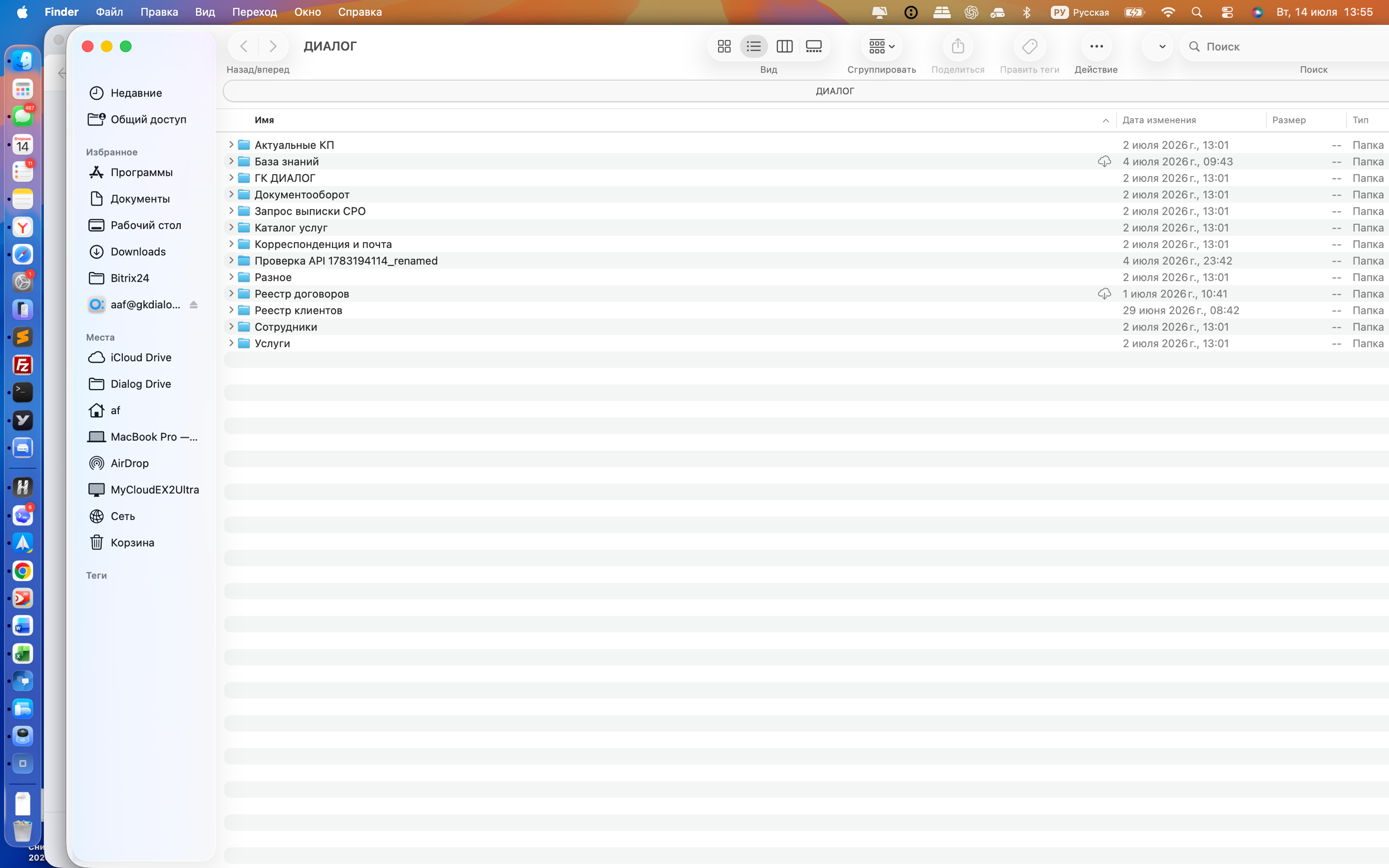Open the Group by dropdown

[882, 46]
